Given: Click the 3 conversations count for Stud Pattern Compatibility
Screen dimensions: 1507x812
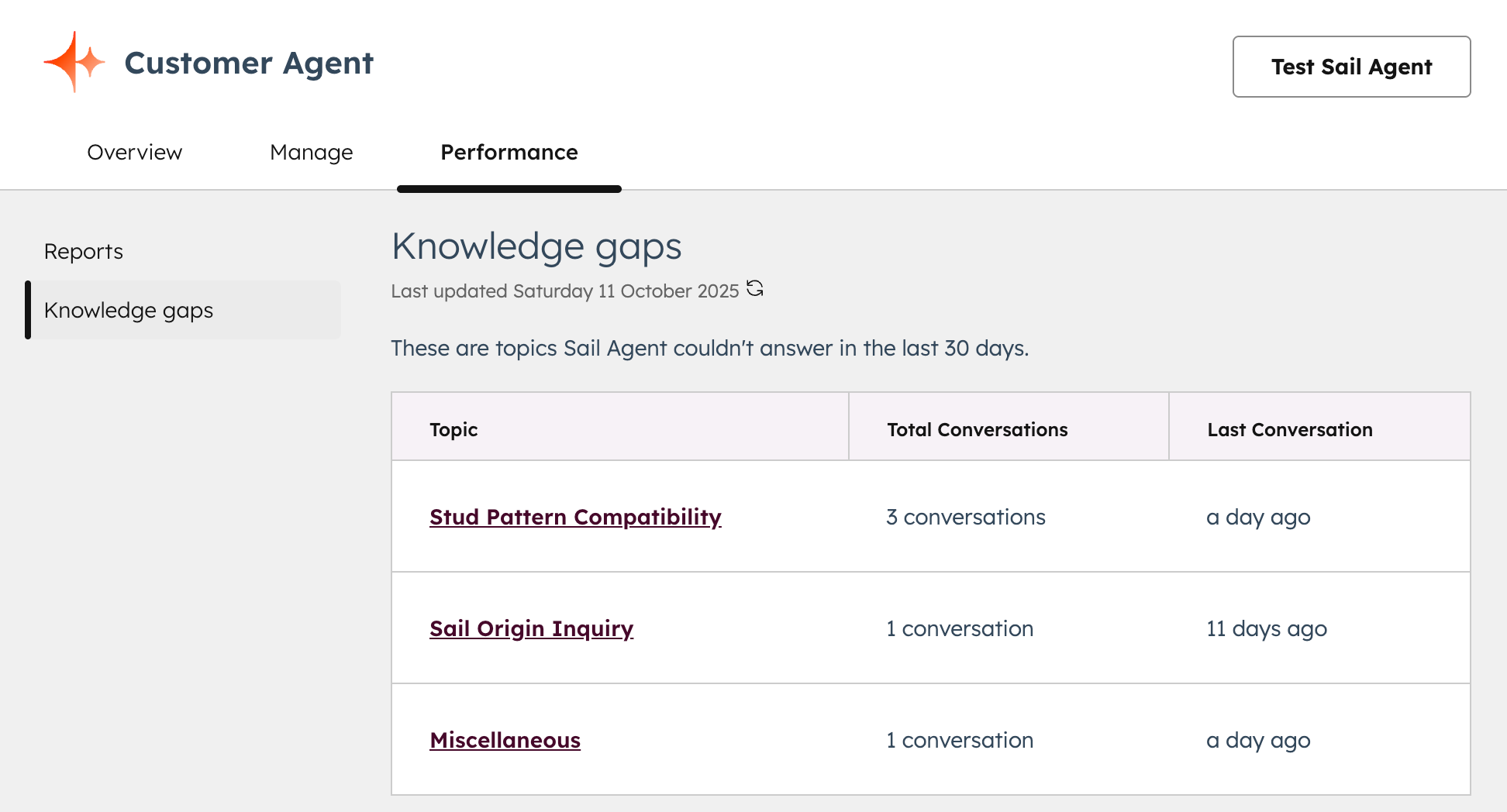Looking at the screenshot, I should coord(966,517).
